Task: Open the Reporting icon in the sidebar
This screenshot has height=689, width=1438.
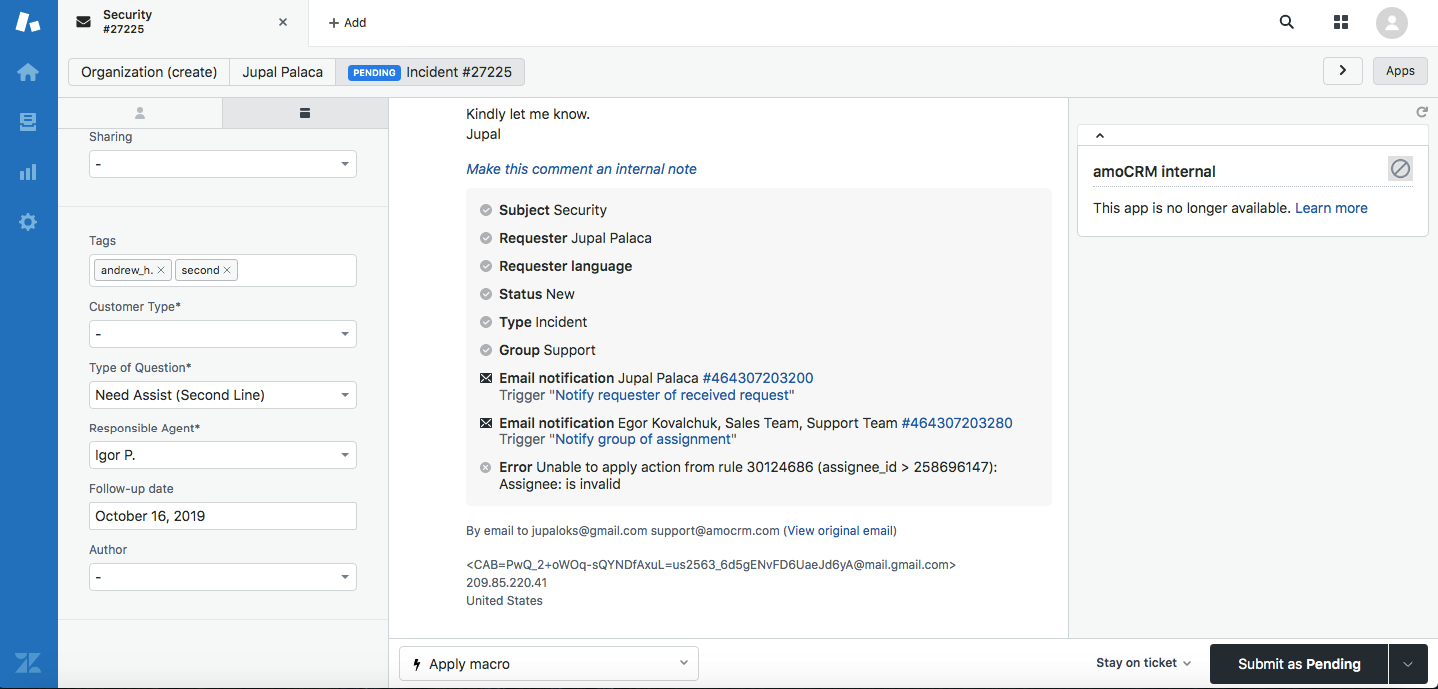Action: tap(28, 170)
